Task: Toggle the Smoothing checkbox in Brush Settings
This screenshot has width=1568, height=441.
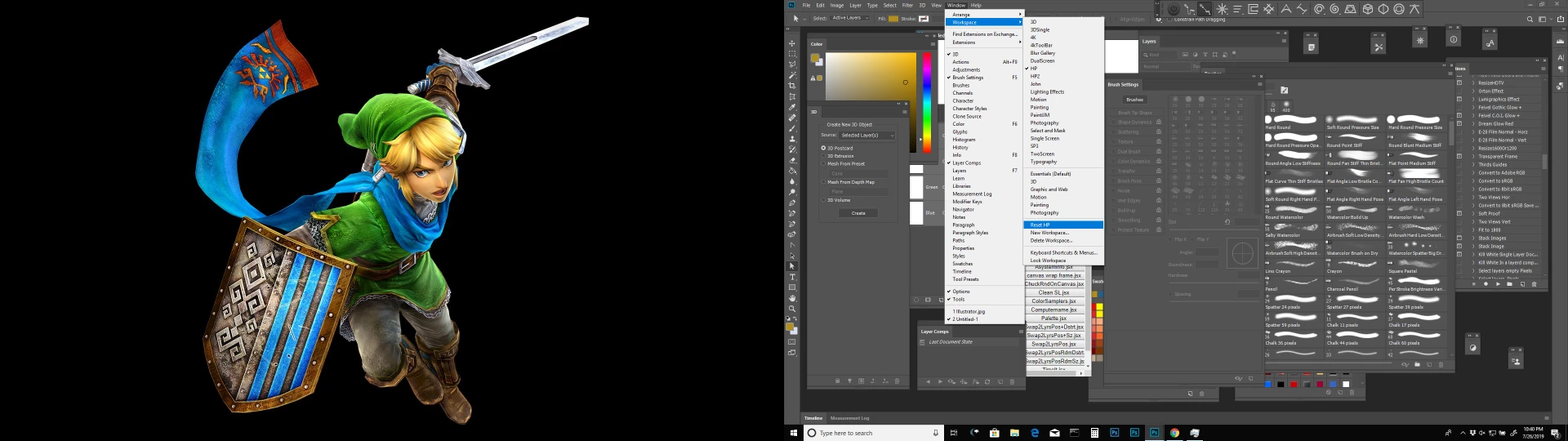Action: (1113, 220)
